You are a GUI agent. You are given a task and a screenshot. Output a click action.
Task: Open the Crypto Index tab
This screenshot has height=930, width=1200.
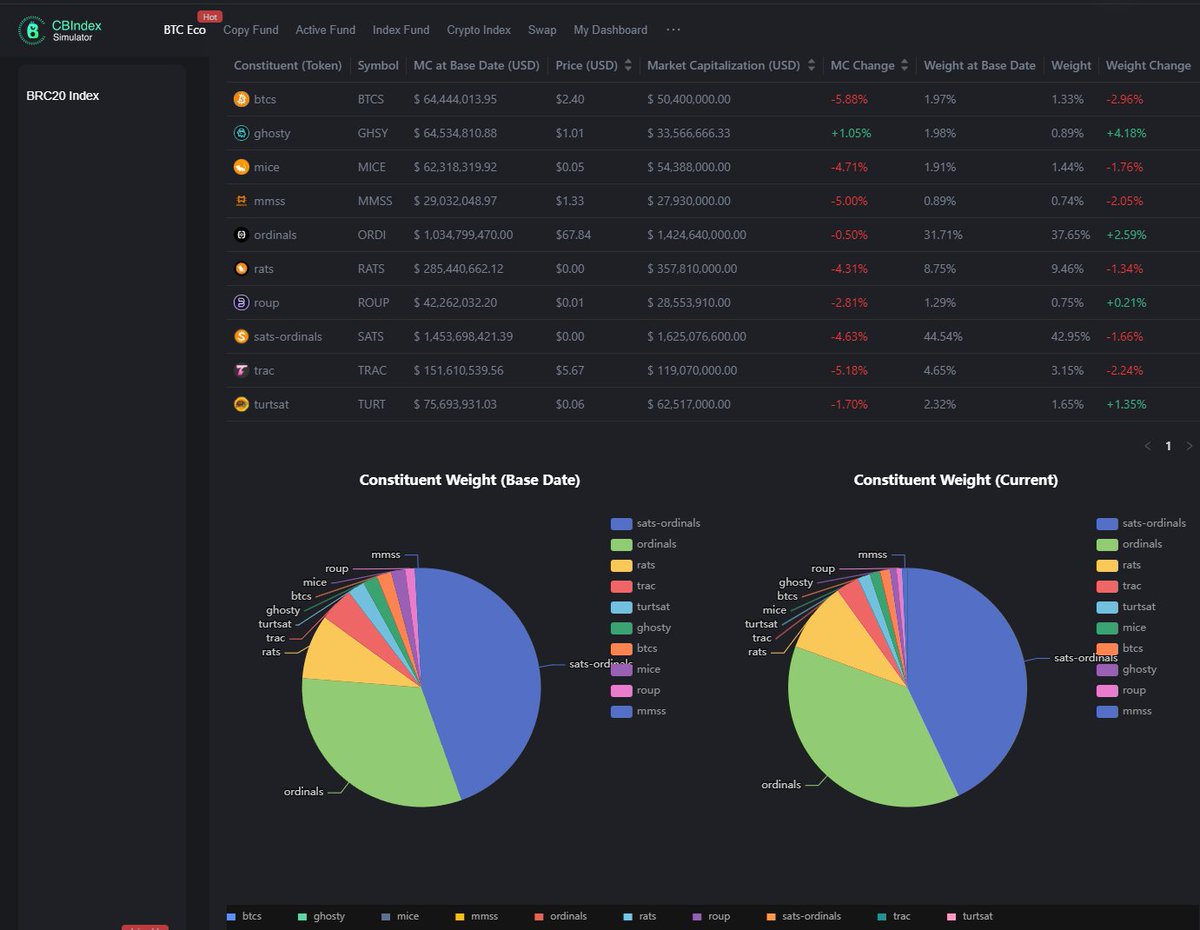point(479,30)
